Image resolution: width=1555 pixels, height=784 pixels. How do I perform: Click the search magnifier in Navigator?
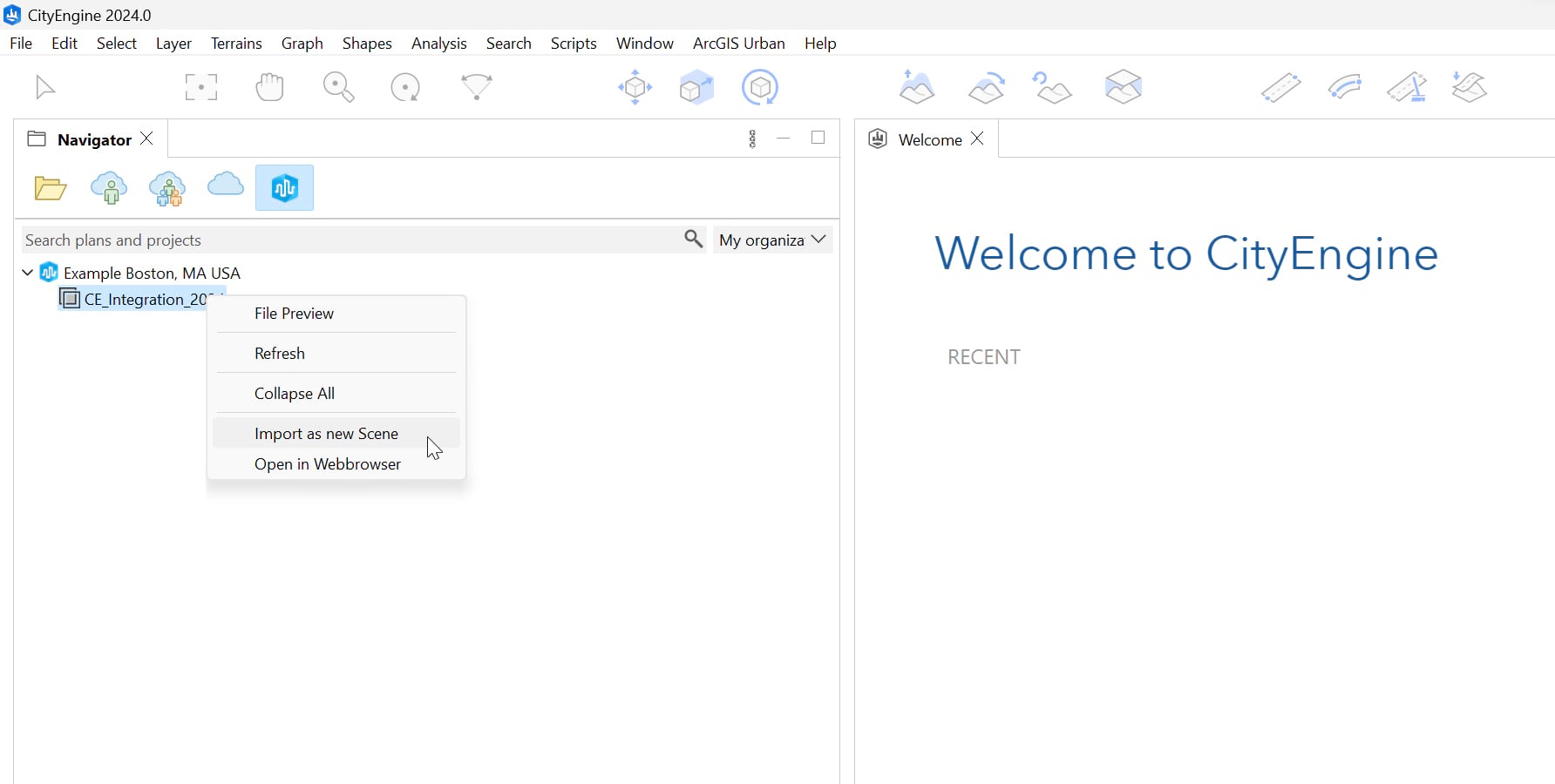pos(693,239)
